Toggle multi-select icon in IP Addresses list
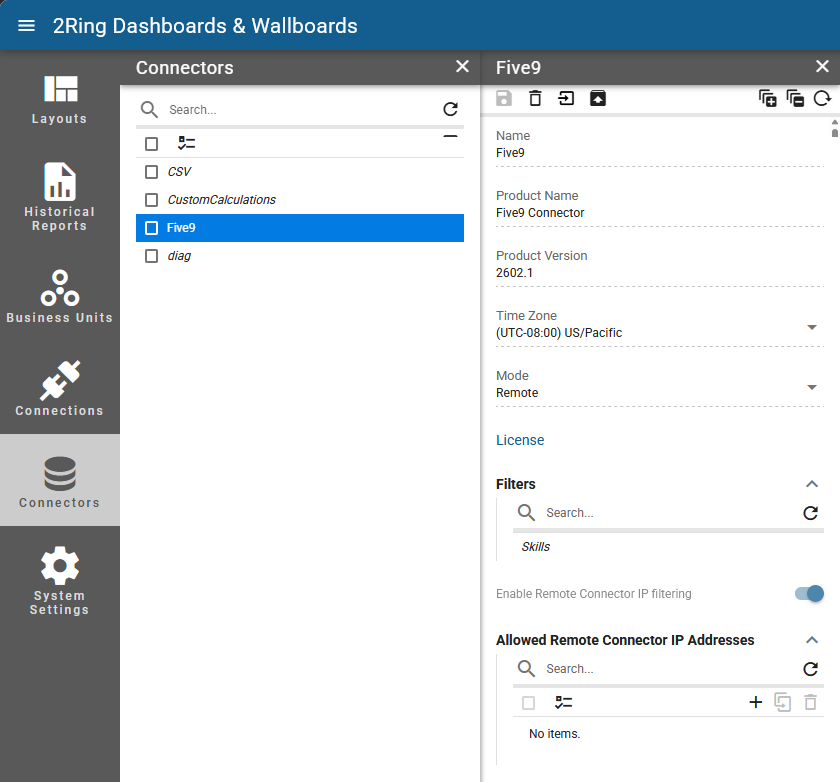Screen dimensions: 840x782 564,703
